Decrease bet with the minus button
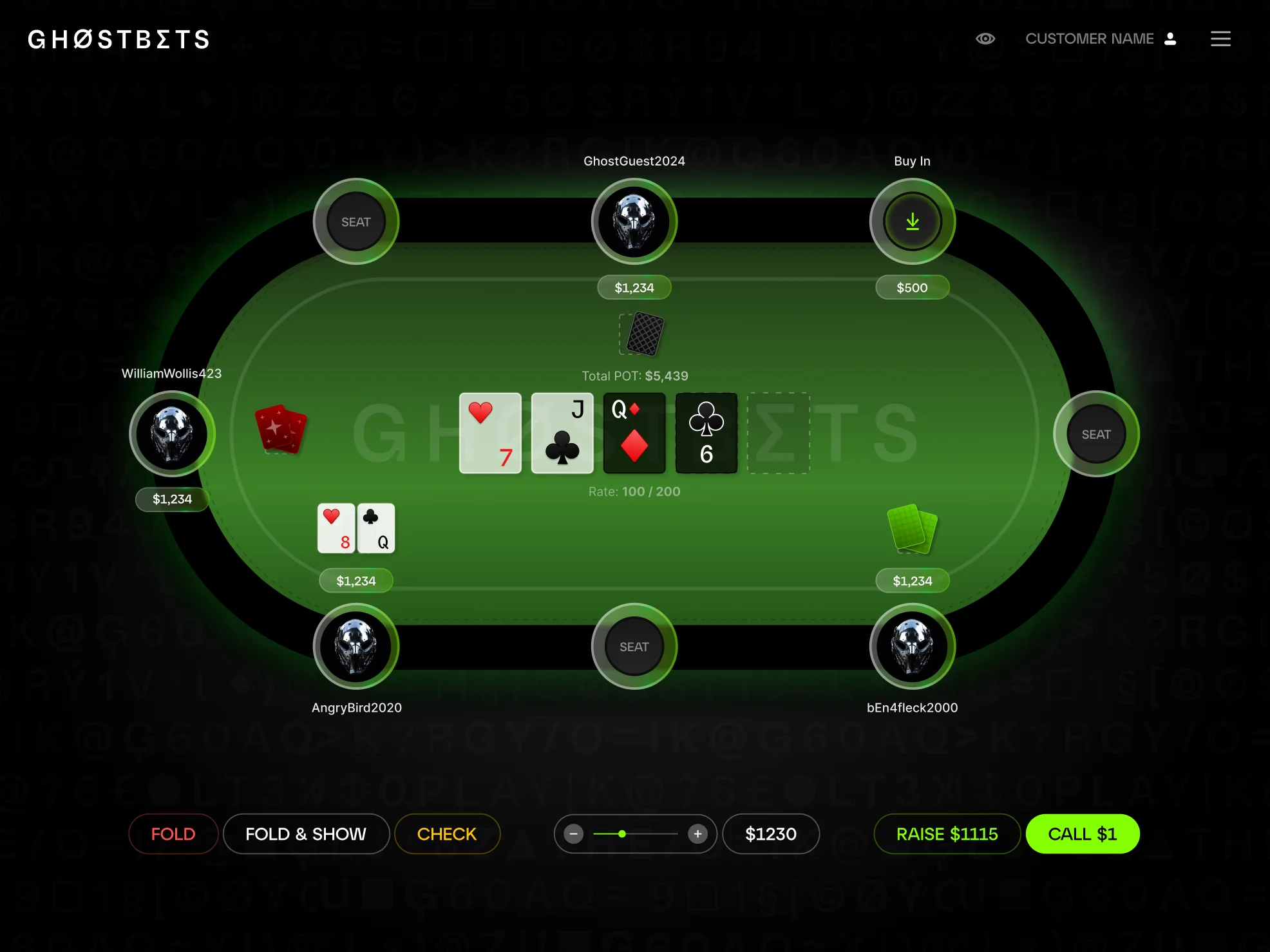This screenshot has height=952, width=1270. (573, 834)
